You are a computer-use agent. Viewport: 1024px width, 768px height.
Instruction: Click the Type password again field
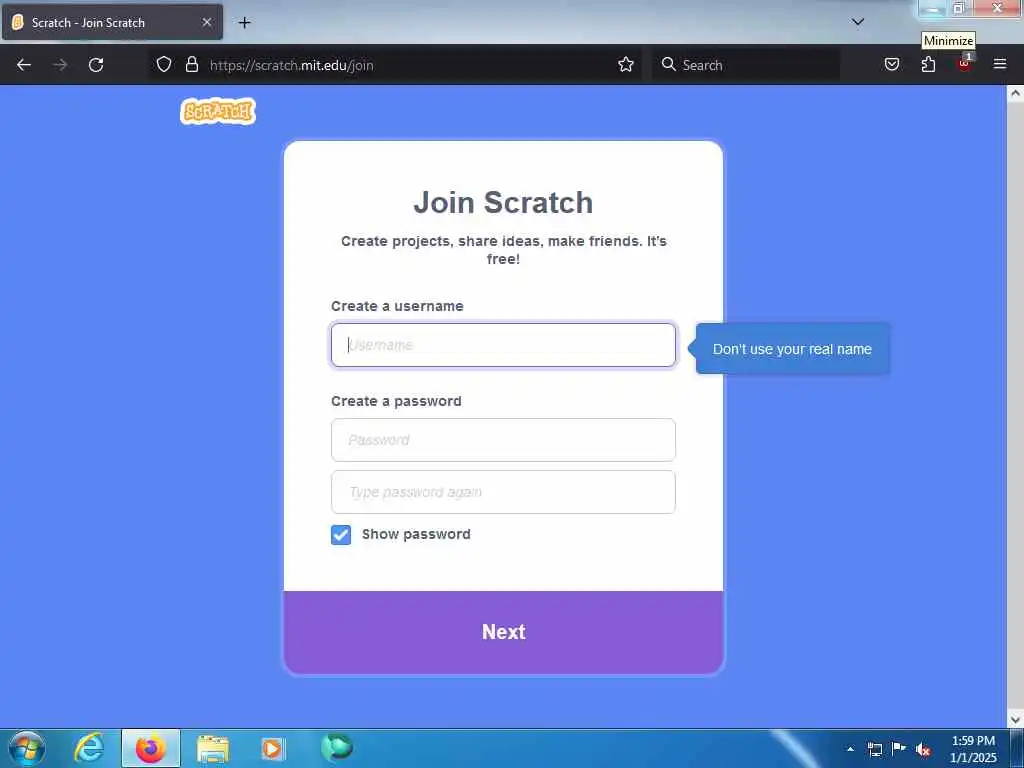tap(503, 492)
